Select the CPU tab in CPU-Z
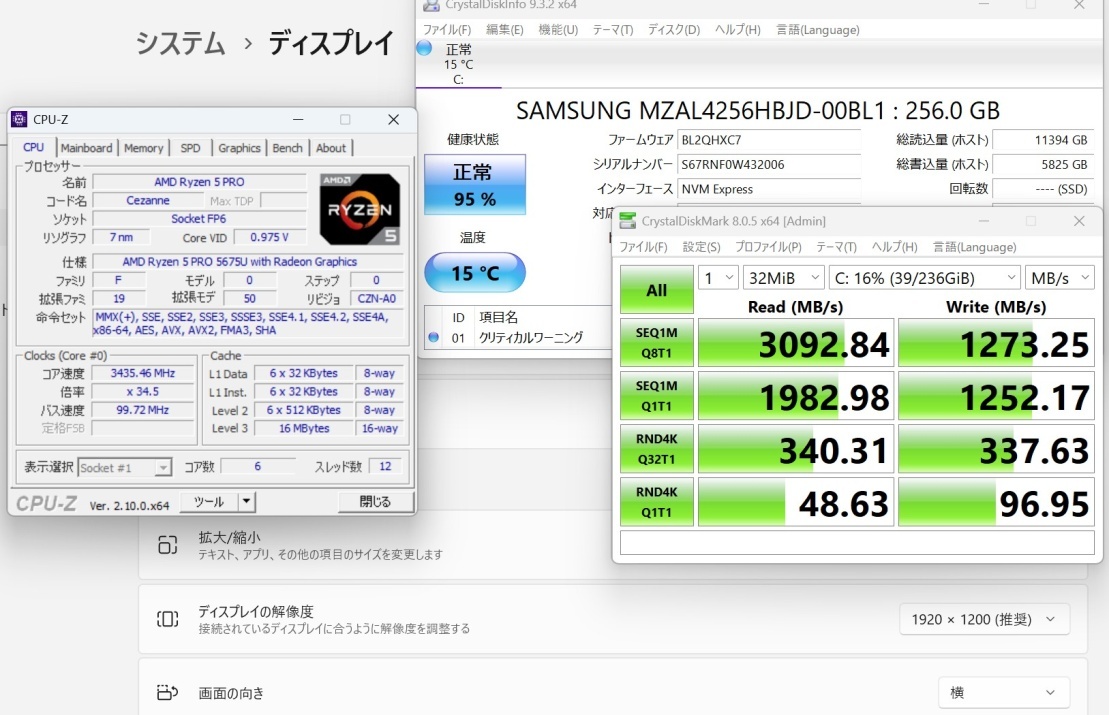Image resolution: width=1109 pixels, height=715 pixels. tap(33, 147)
